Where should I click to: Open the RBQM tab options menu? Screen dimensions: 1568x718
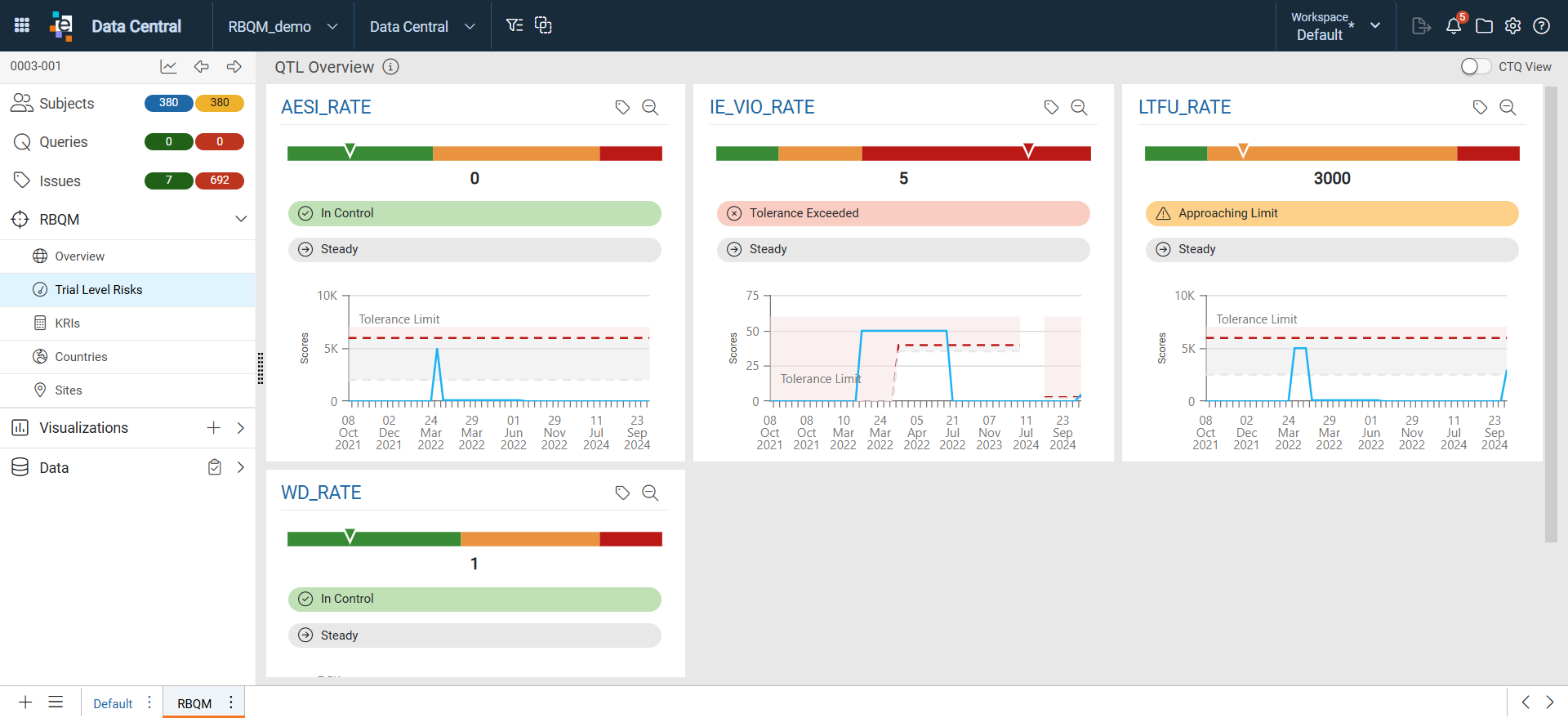pos(231,702)
